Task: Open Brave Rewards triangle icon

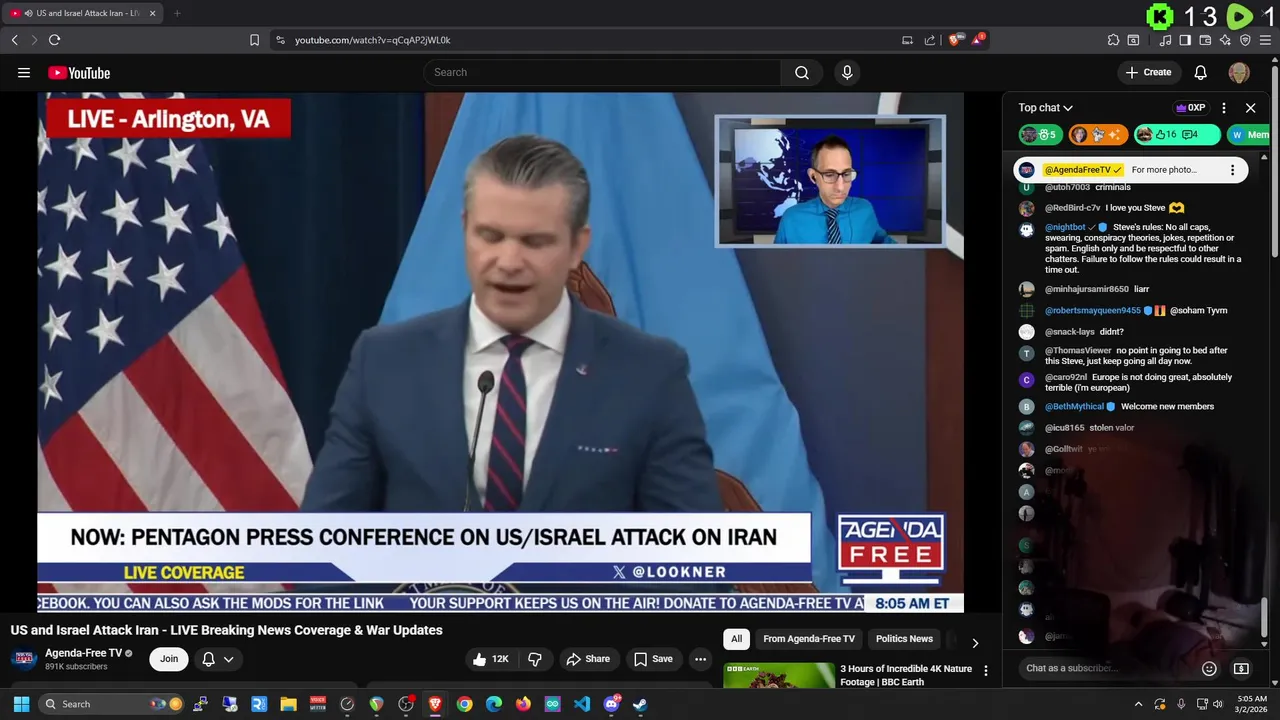Action: pos(978,40)
